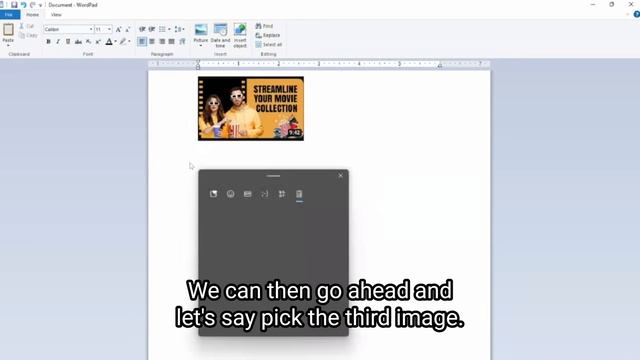
Task: Click the right indent marker on ruler
Action: point(440,65)
